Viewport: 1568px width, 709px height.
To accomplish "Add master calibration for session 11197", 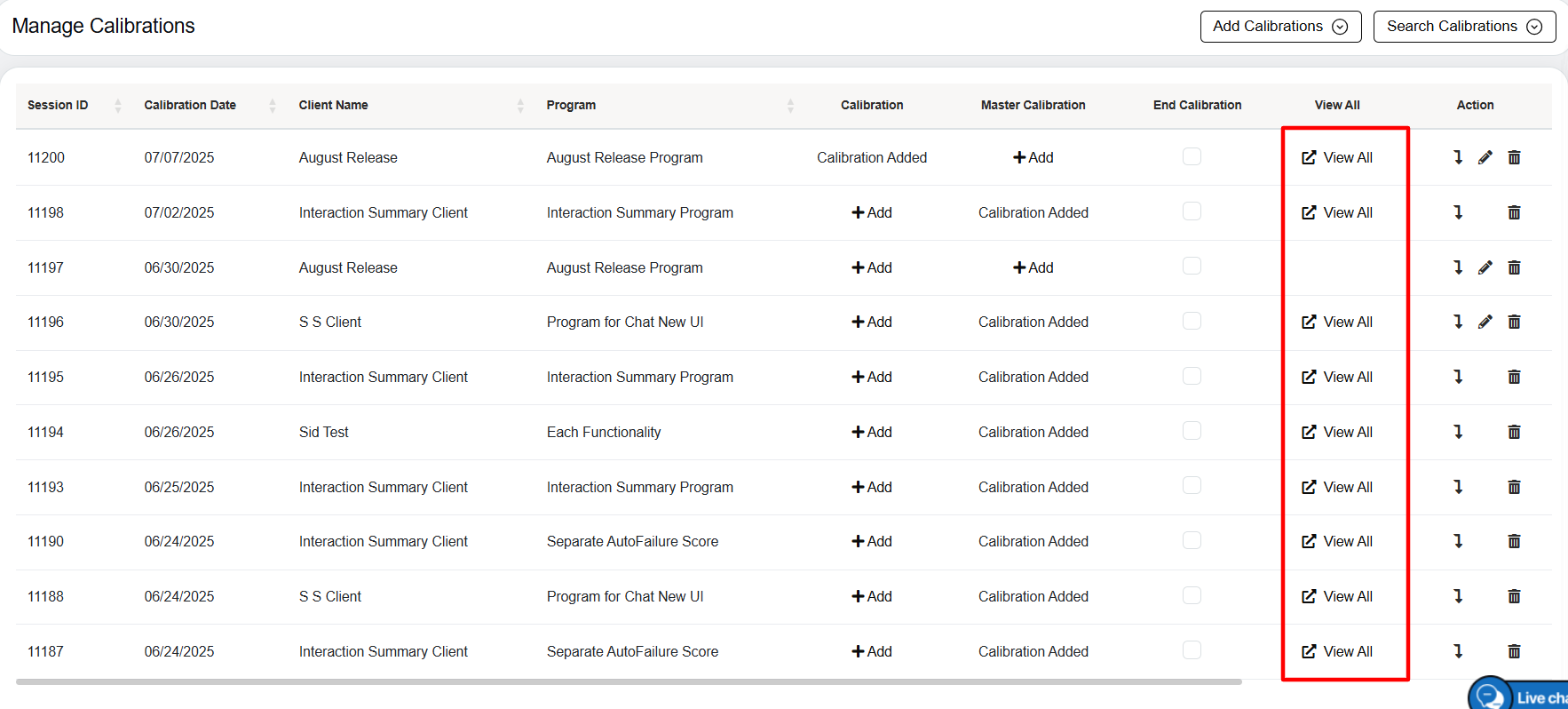I will pyautogui.click(x=1033, y=267).
